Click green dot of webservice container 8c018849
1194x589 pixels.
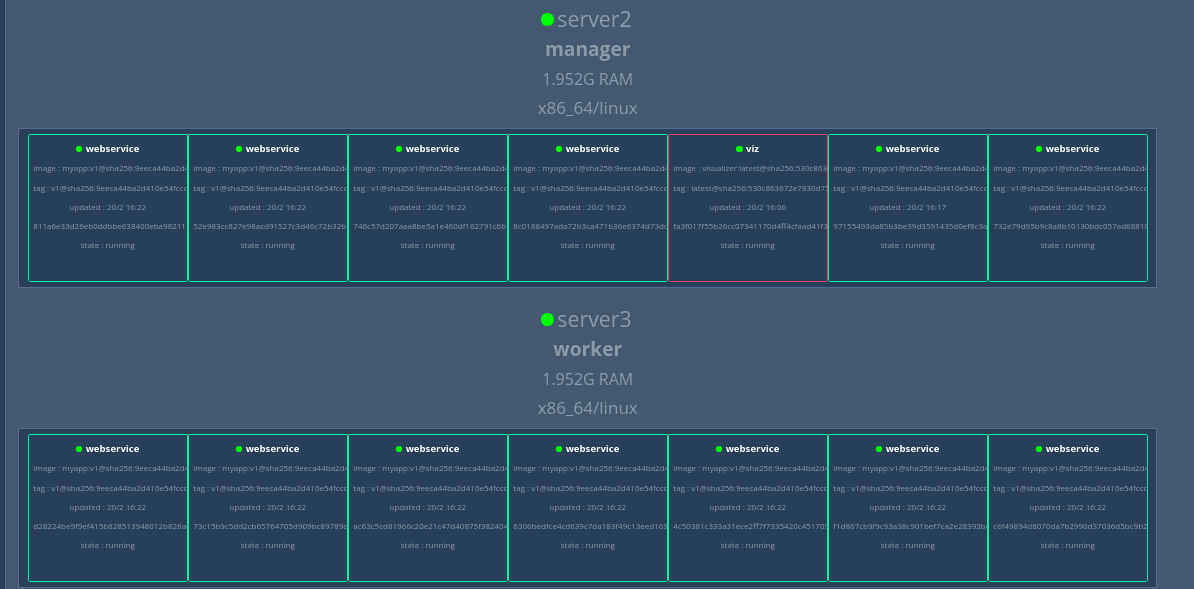(x=559, y=149)
